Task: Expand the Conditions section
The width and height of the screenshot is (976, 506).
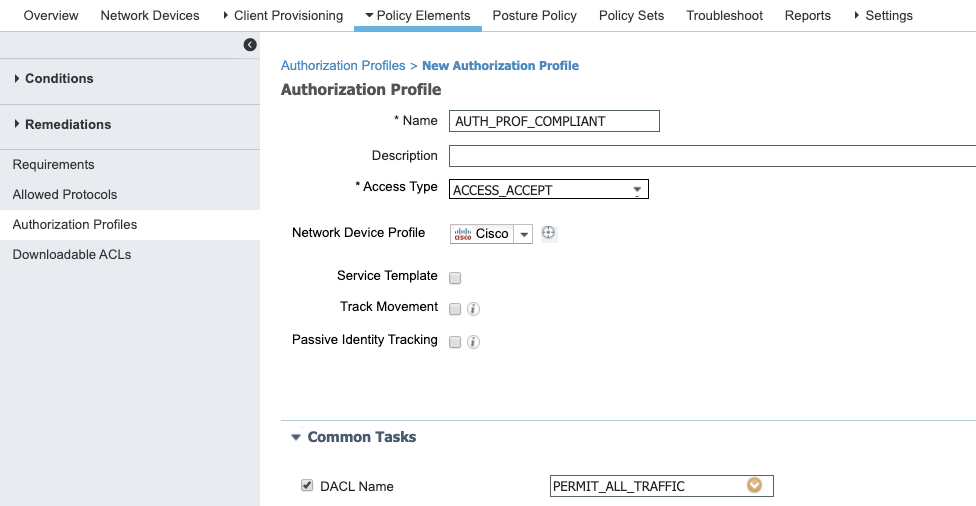Action: pos(59,79)
